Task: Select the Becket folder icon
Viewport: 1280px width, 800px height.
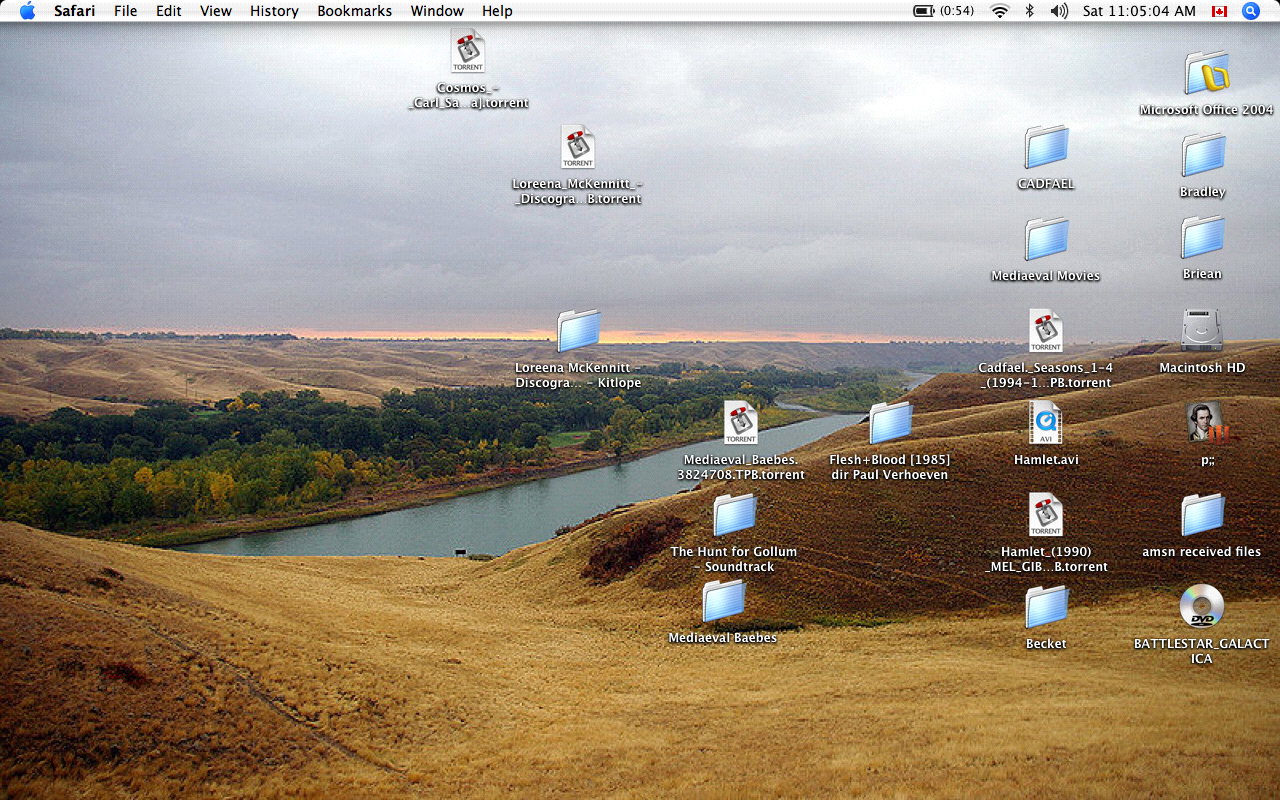Action: (x=1046, y=607)
